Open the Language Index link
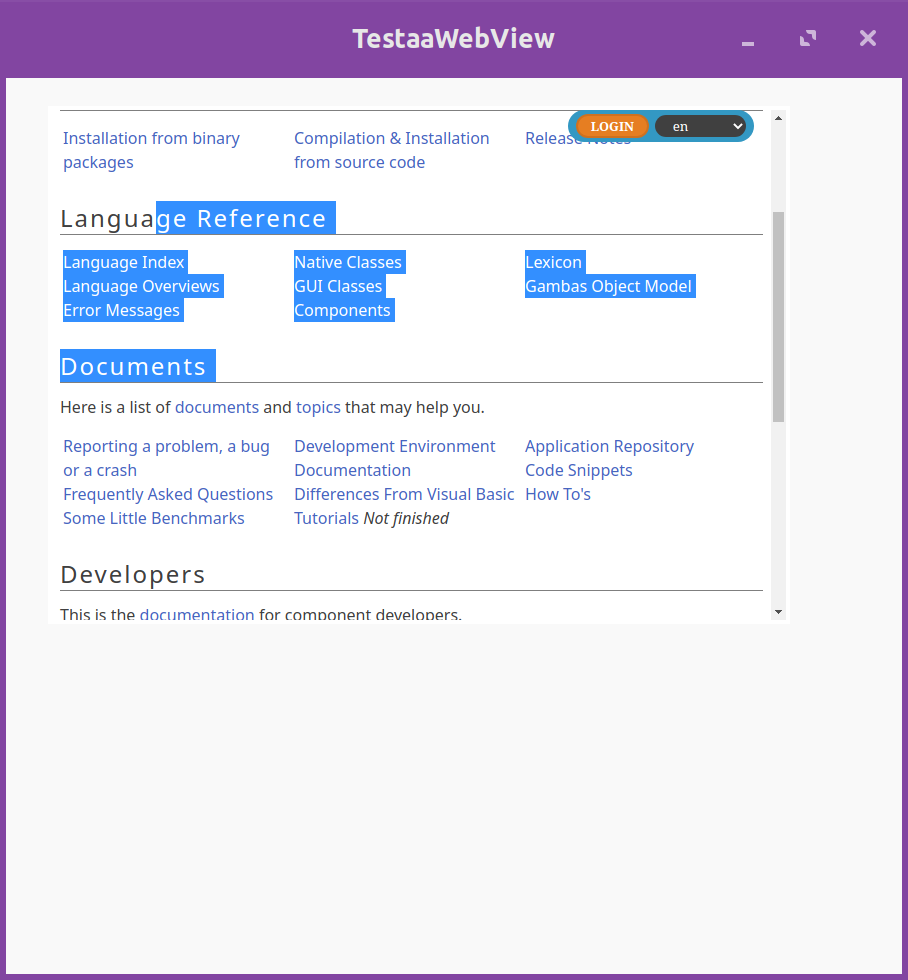This screenshot has width=908, height=980. pyautogui.click(x=124, y=262)
